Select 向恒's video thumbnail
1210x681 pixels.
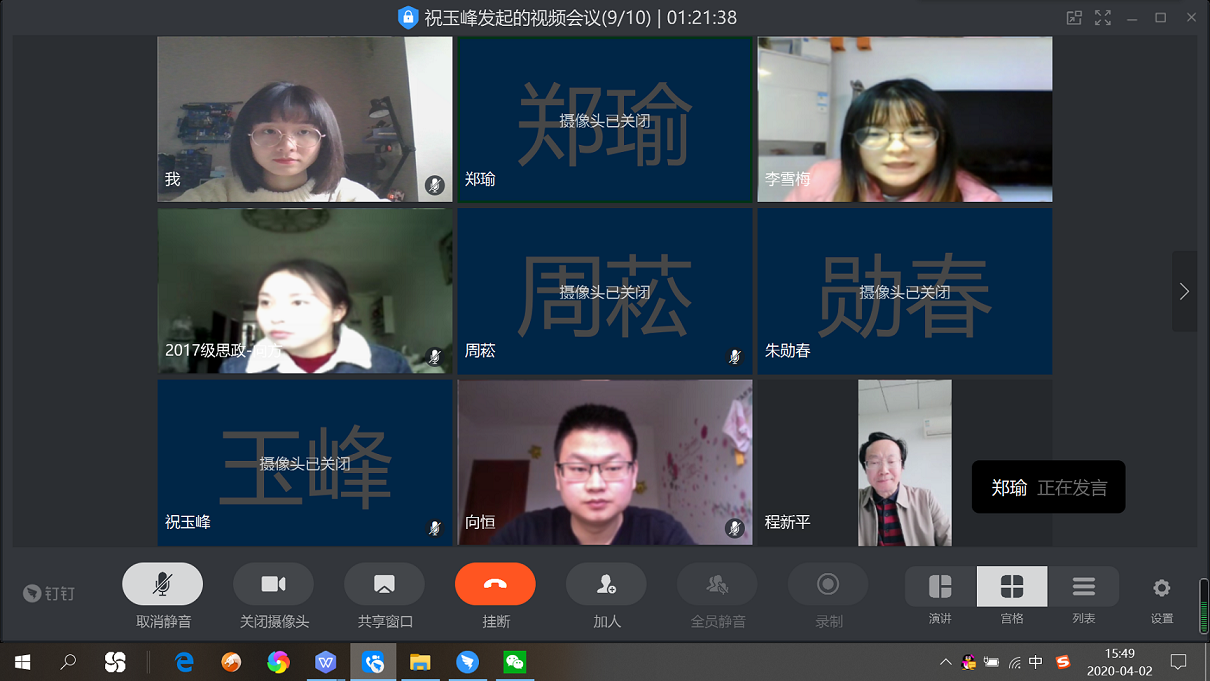tap(605, 462)
